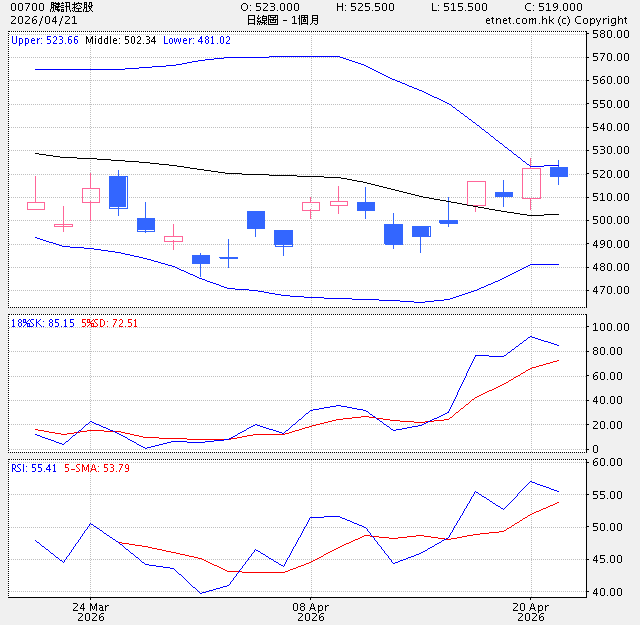Viewport: 640px width, 625px height.
Task: Click the 580.00 price axis label
Action: 609,34
